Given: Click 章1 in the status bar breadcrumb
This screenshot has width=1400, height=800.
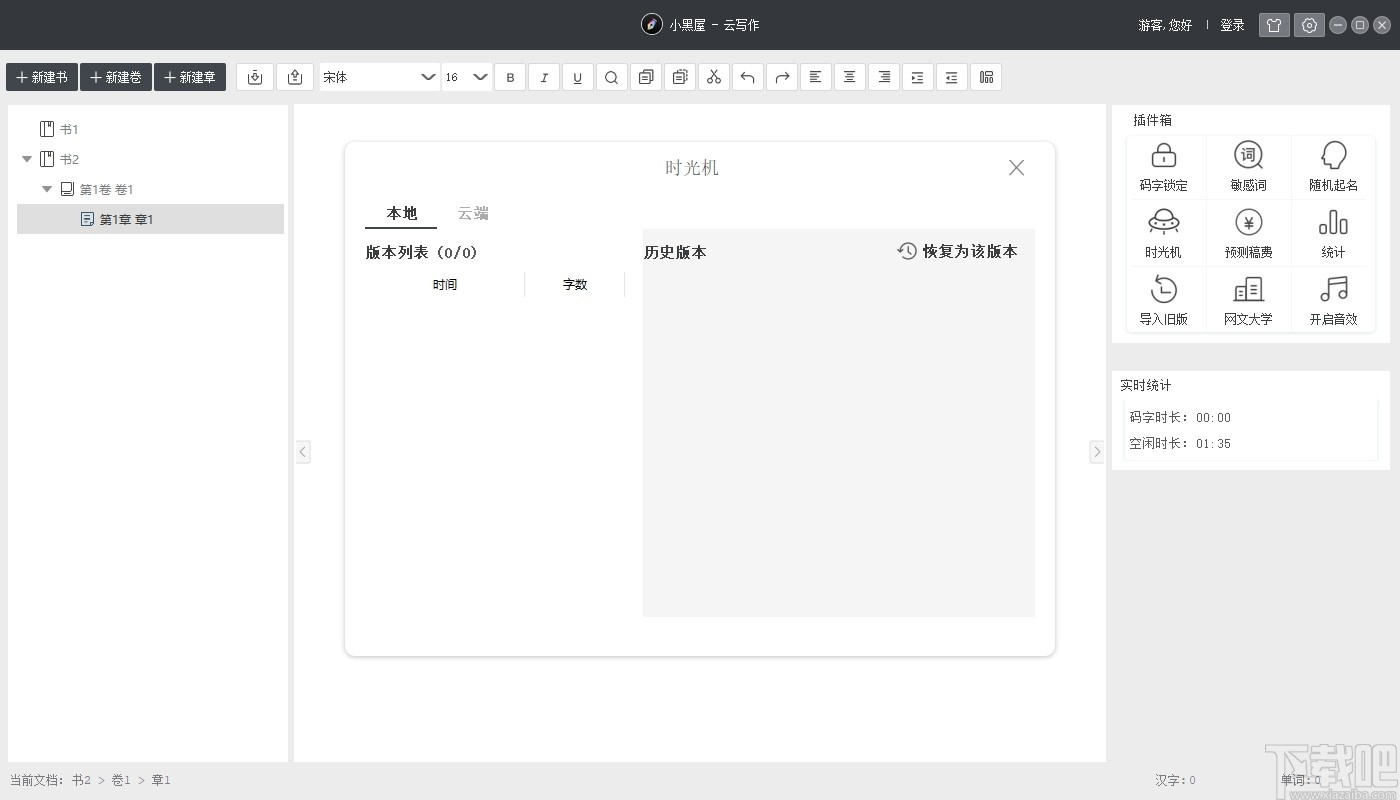Looking at the screenshot, I should 161,780.
